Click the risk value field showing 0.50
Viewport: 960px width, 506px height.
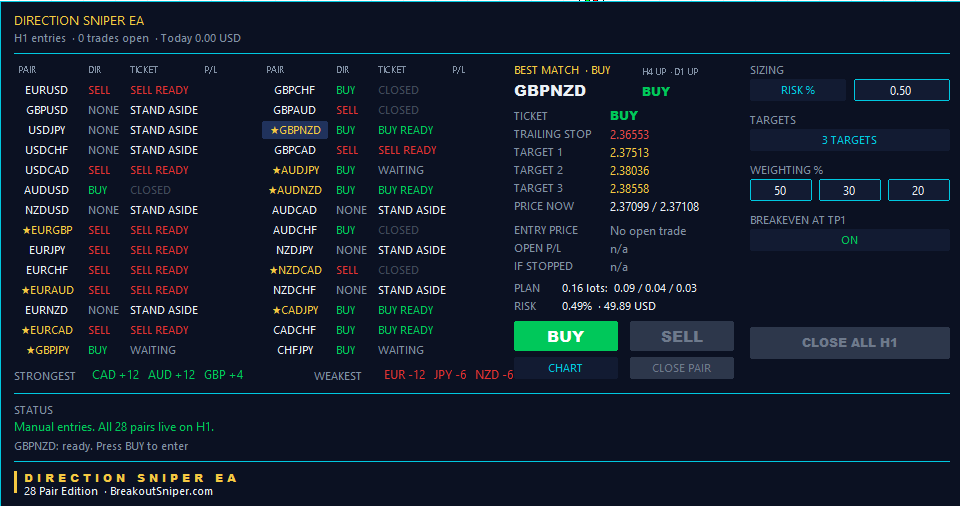pyautogui.click(x=901, y=90)
